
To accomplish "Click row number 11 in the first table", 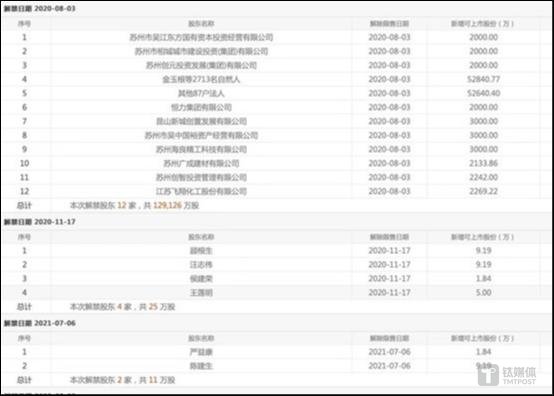I will pos(24,177).
